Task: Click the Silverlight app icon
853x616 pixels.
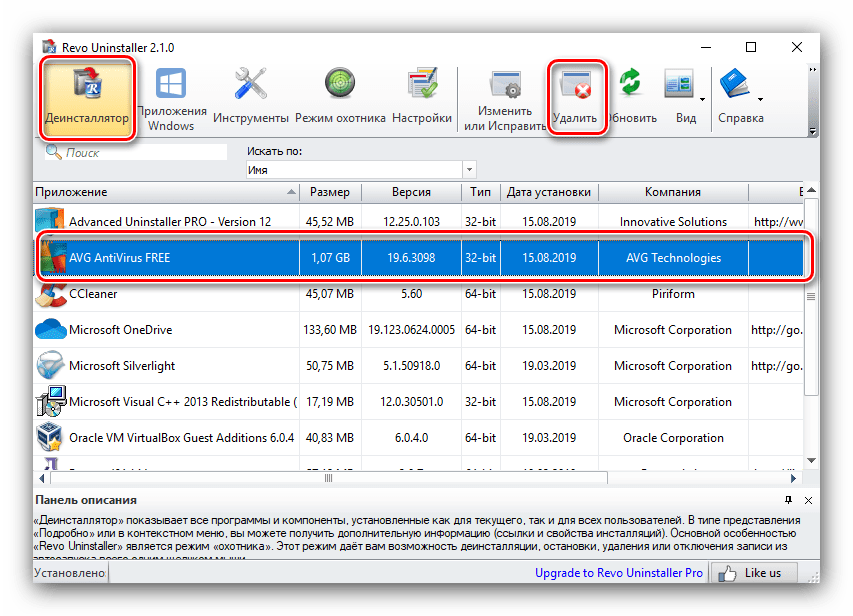Action: (x=50, y=365)
